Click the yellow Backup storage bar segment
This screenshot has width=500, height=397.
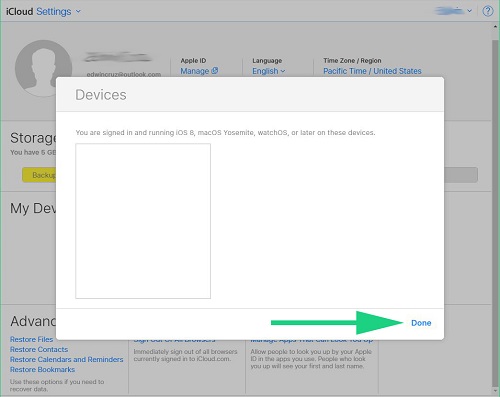pyautogui.click(x=39, y=175)
